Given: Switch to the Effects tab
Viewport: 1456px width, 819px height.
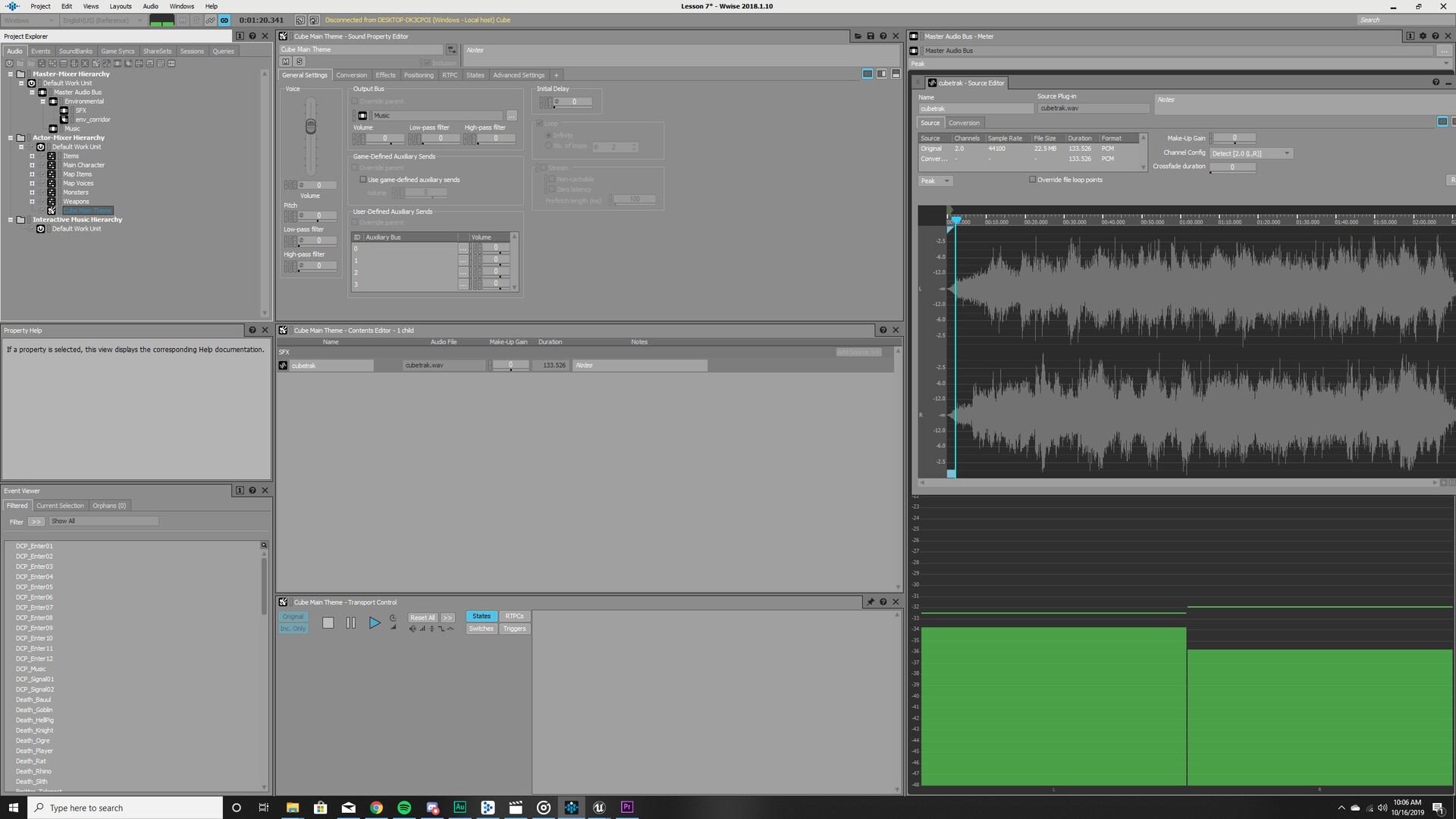Looking at the screenshot, I should point(385,75).
